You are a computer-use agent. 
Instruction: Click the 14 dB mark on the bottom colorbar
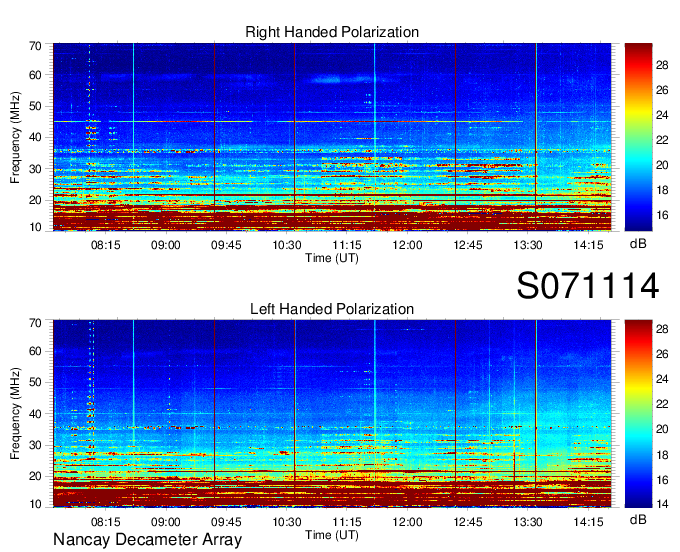coord(662,504)
